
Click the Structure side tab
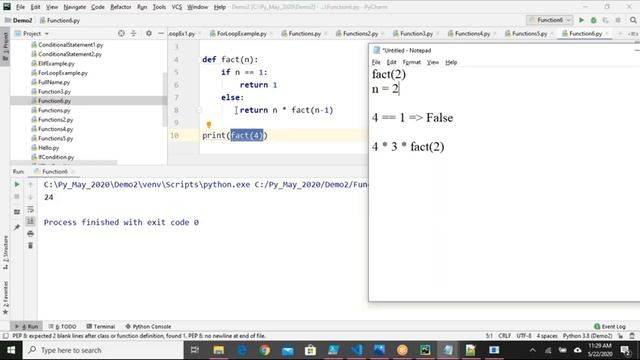[5, 252]
